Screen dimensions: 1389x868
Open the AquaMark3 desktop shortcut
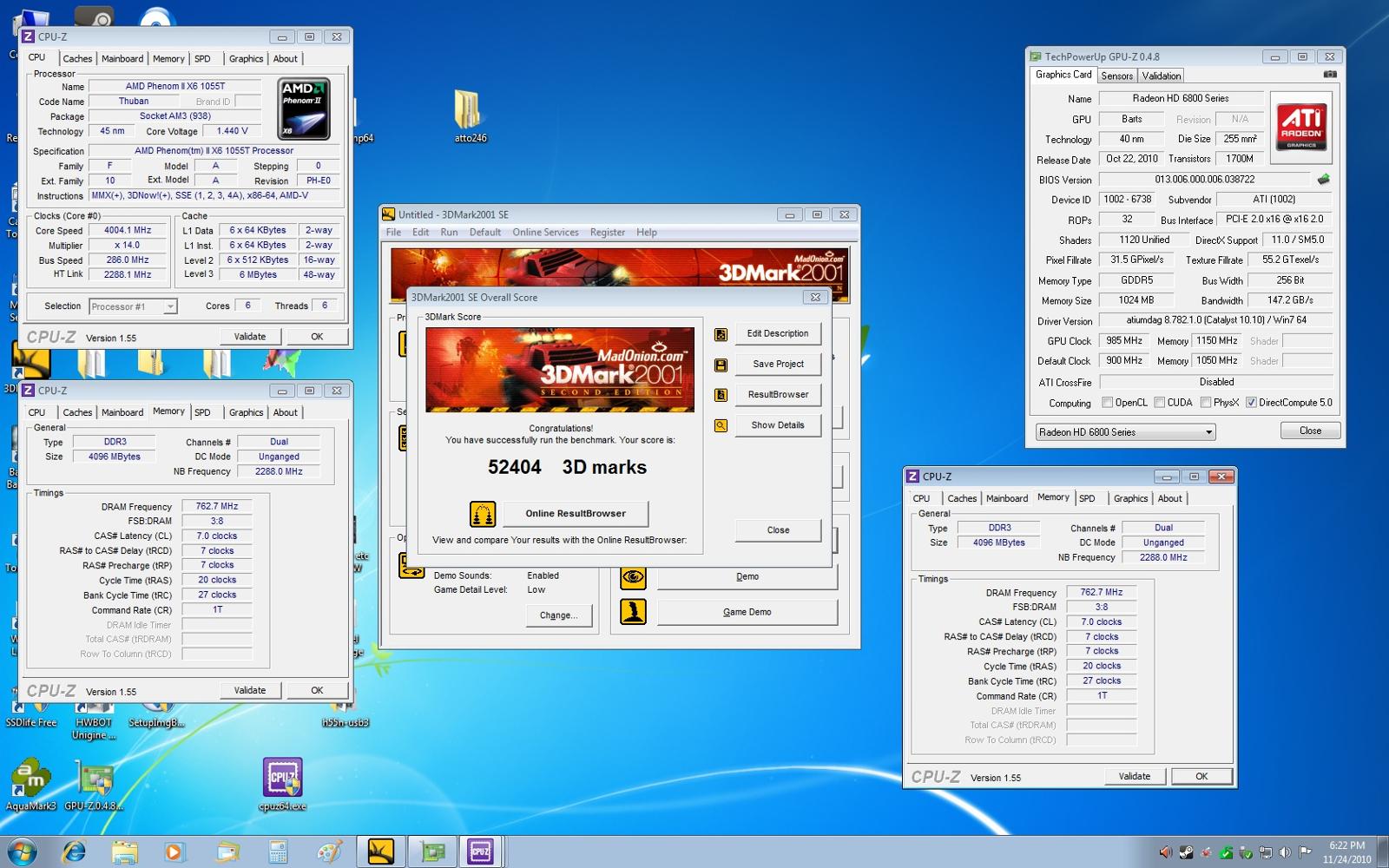[x=30, y=786]
